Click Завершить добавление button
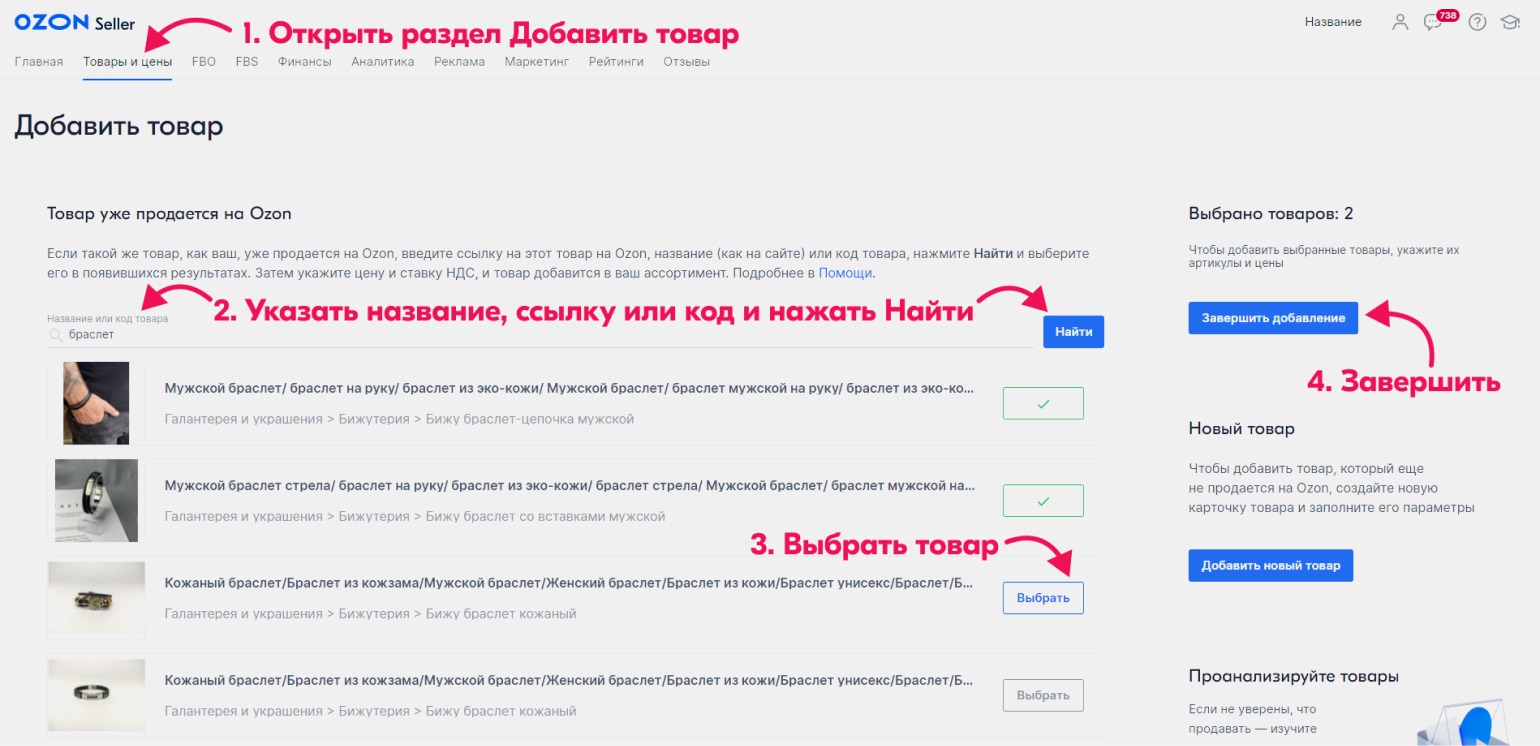This screenshot has width=1540, height=746. (1273, 318)
